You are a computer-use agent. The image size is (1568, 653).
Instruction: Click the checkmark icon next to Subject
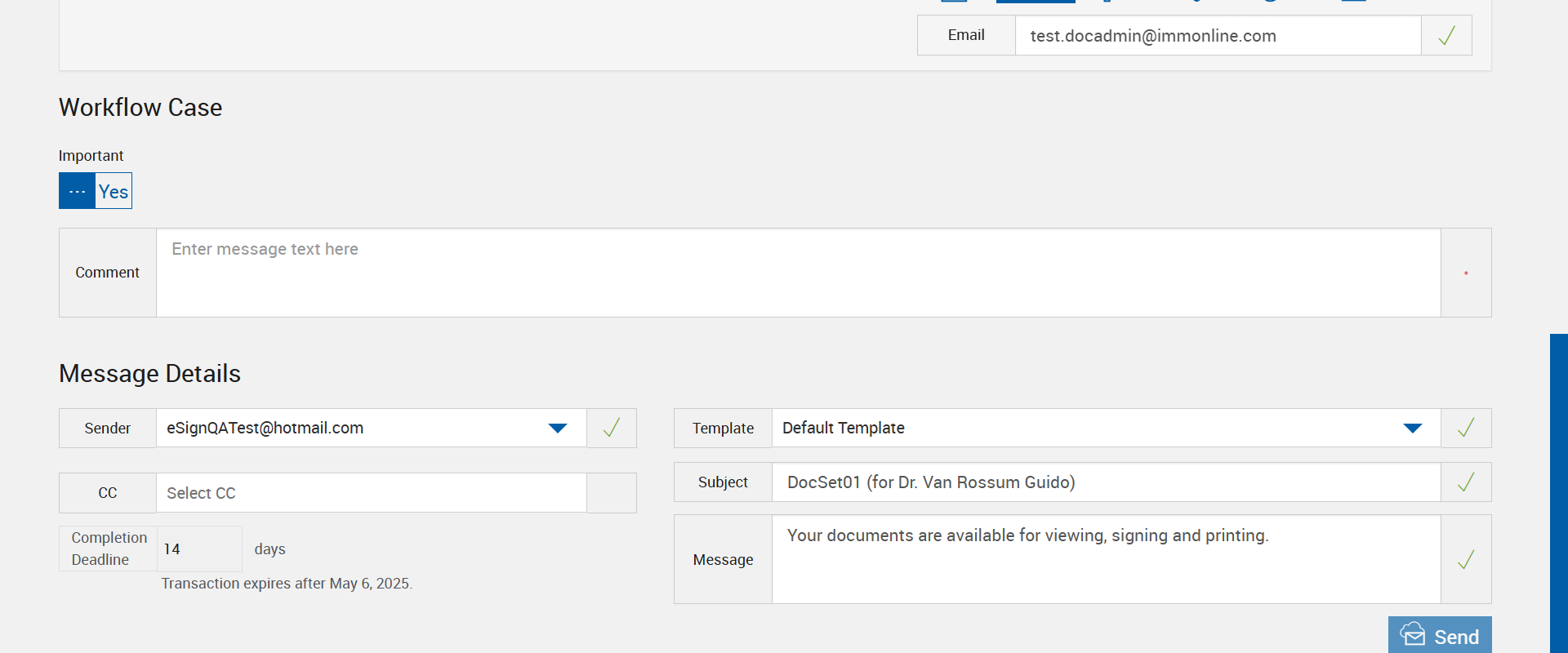tap(1466, 482)
